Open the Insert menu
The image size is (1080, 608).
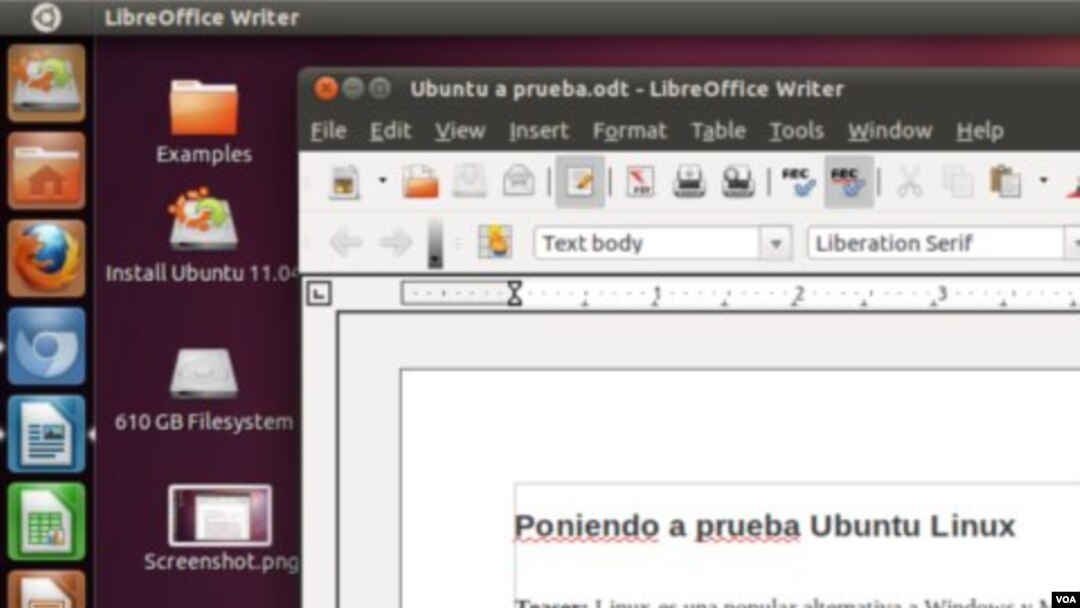[x=539, y=131]
